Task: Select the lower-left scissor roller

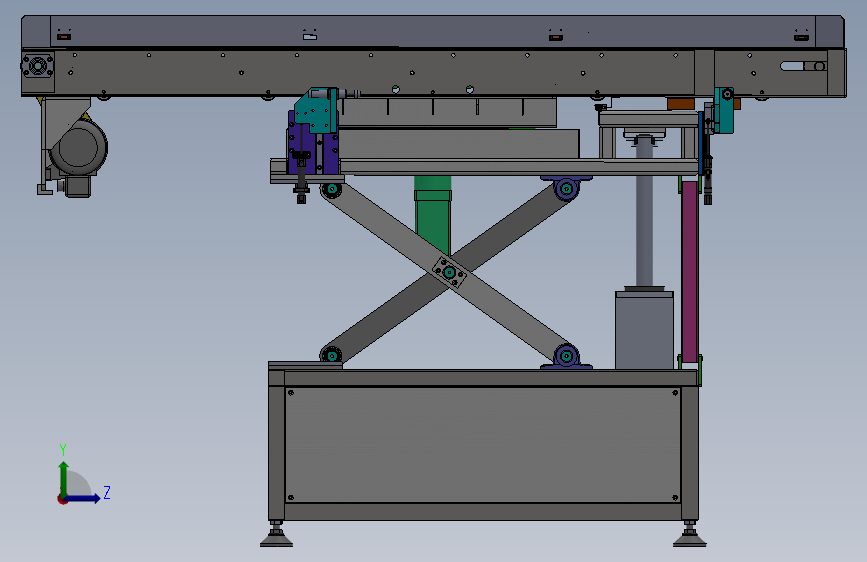Action: click(x=331, y=355)
